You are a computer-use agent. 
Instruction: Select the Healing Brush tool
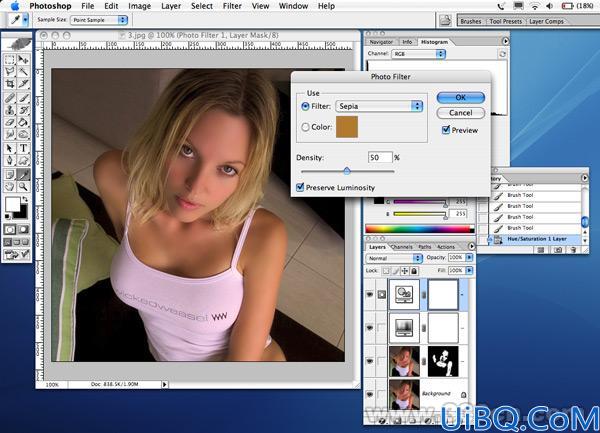click(x=10, y=98)
